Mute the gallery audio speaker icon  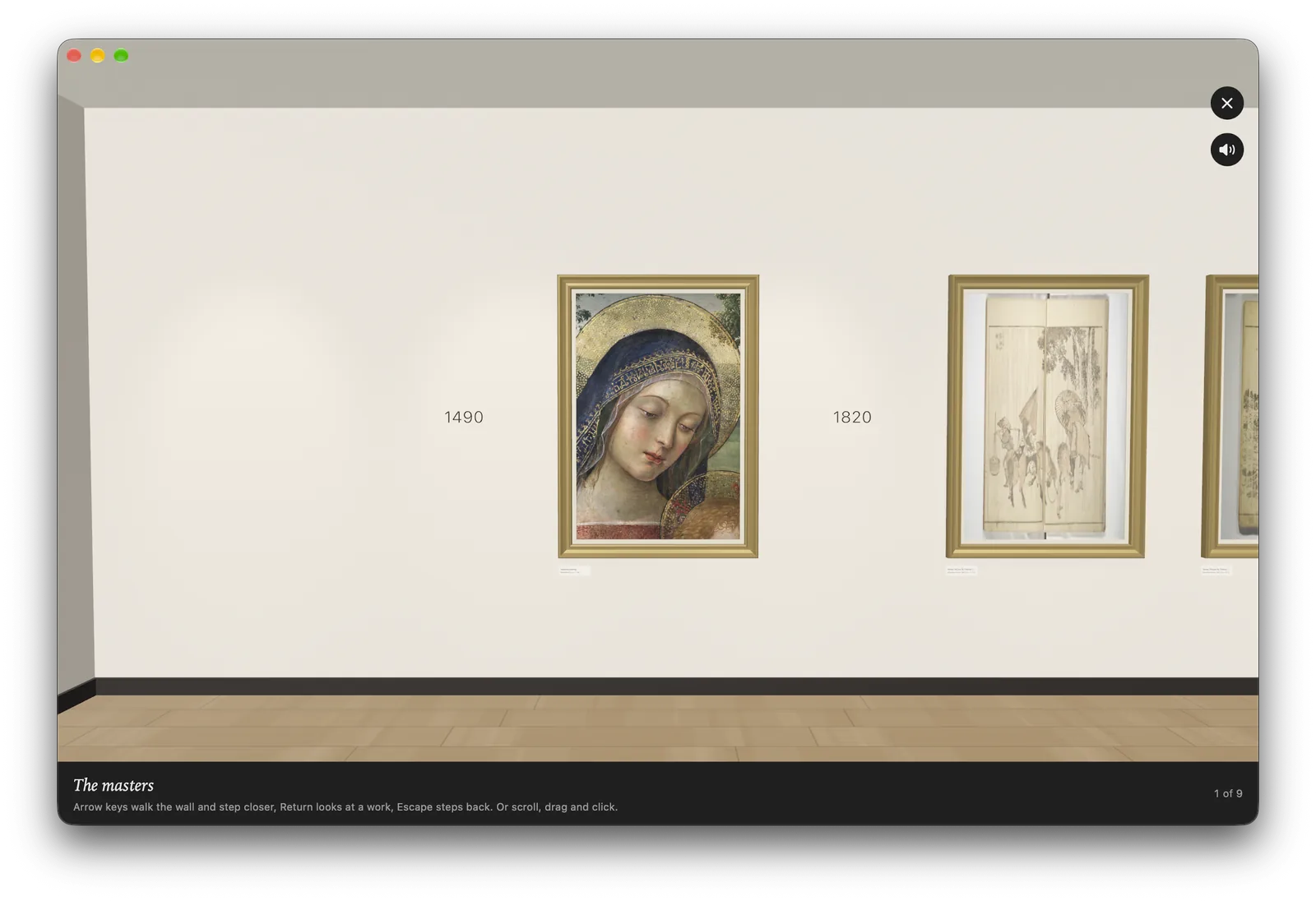pyautogui.click(x=1226, y=150)
